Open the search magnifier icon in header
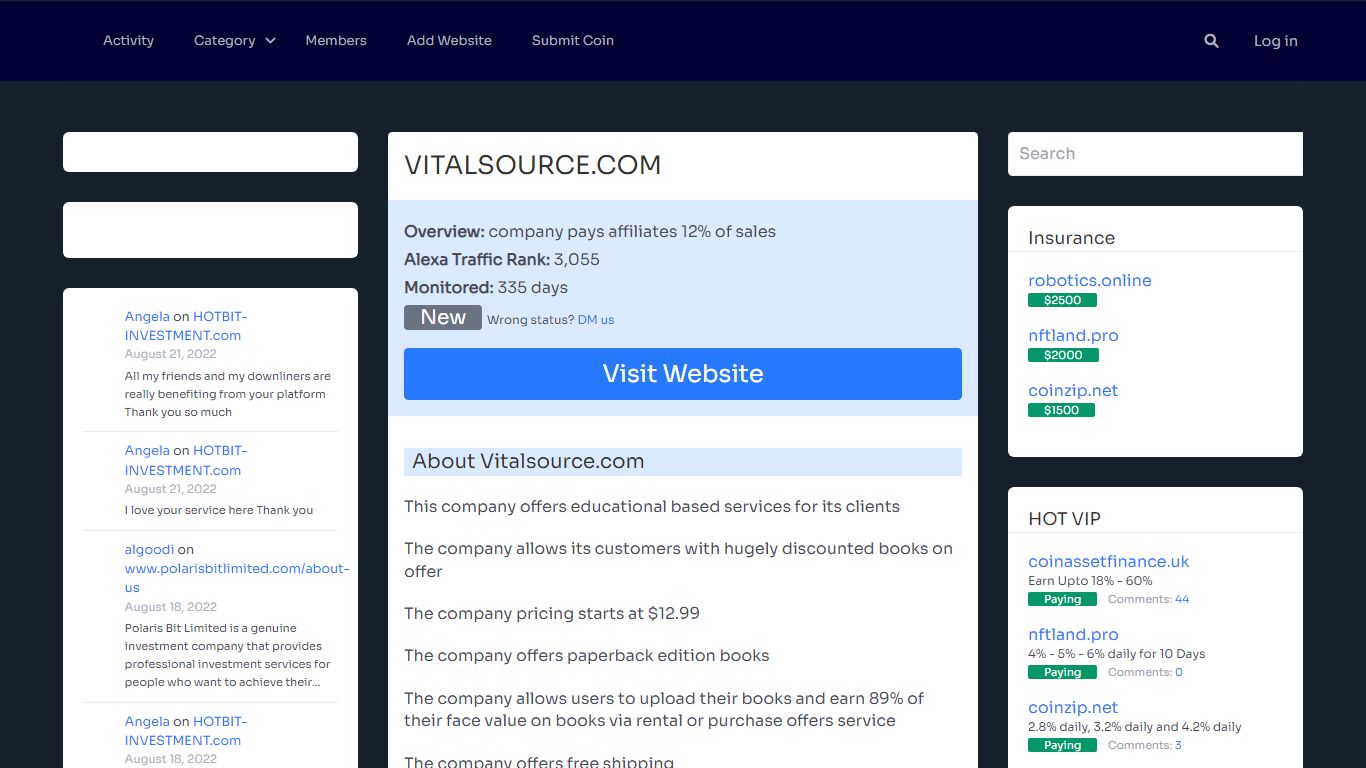This screenshot has height=768, width=1366. point(1211,41)
